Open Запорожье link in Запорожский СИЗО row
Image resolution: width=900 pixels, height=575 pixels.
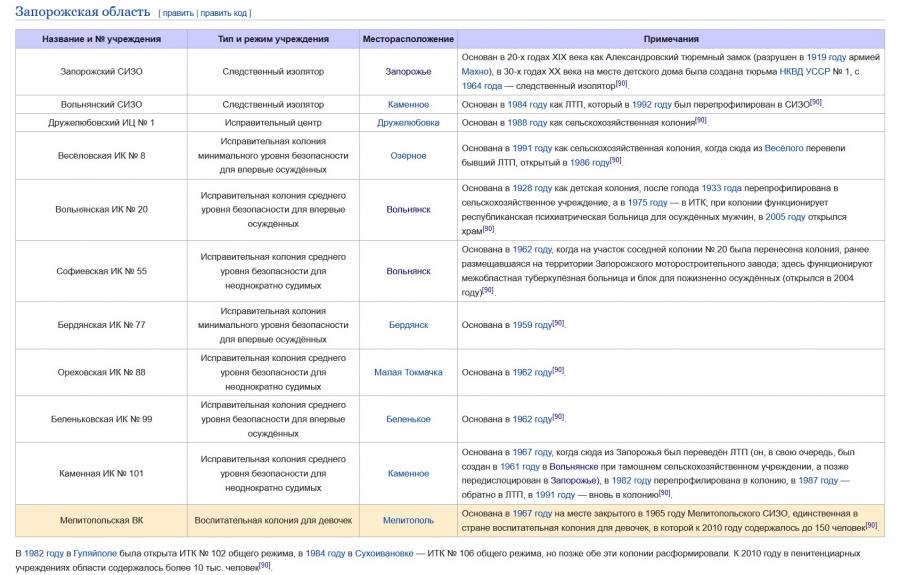408,72
